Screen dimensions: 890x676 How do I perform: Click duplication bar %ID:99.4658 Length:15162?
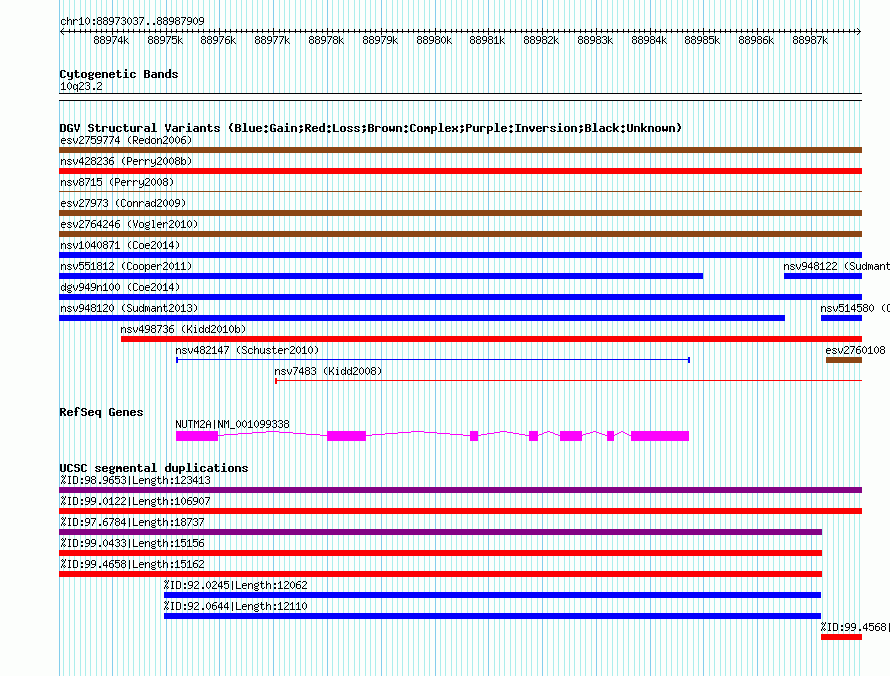click(x=440, y=574)
